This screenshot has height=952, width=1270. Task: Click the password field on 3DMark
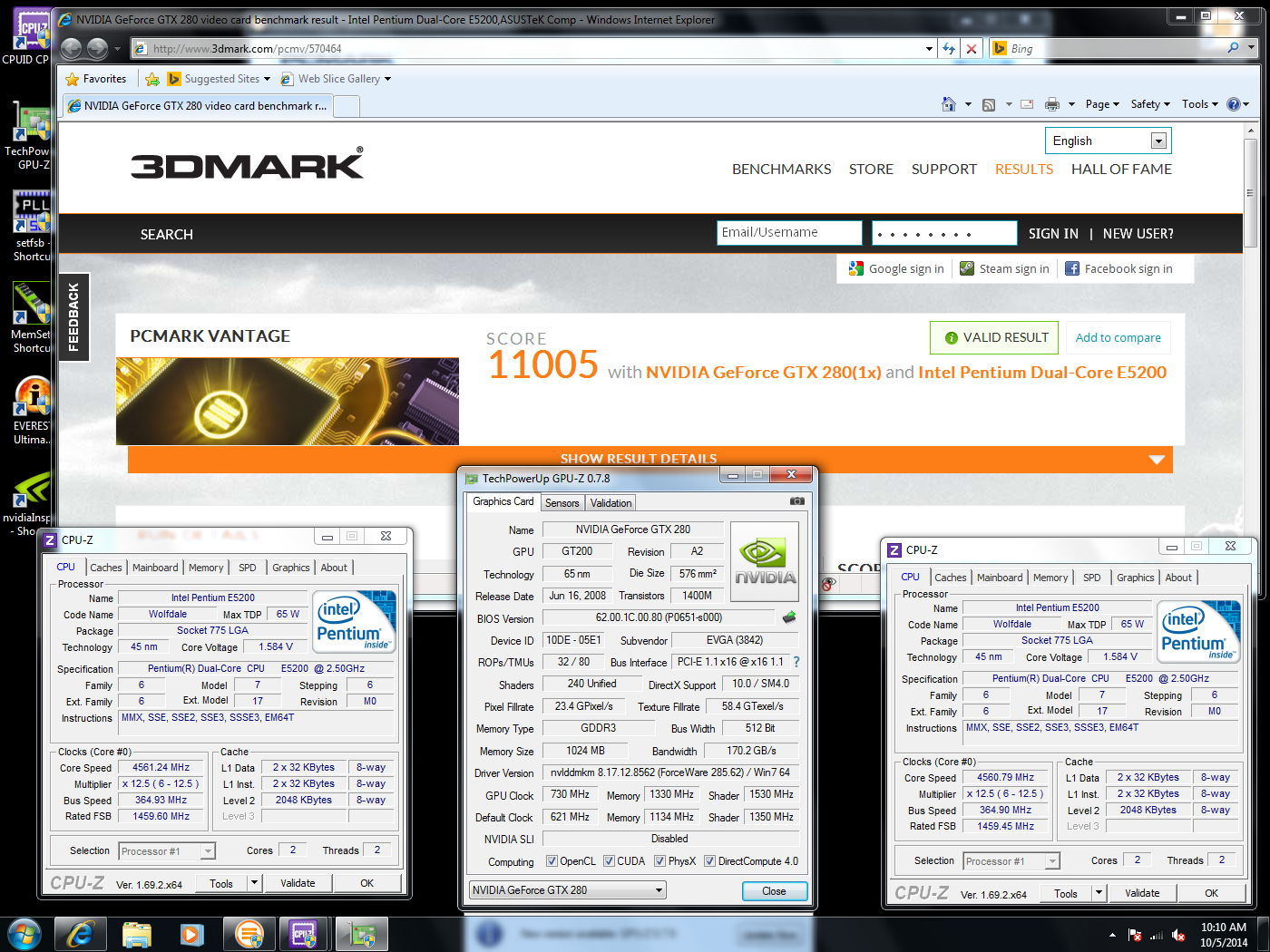[x=944, y=233]
